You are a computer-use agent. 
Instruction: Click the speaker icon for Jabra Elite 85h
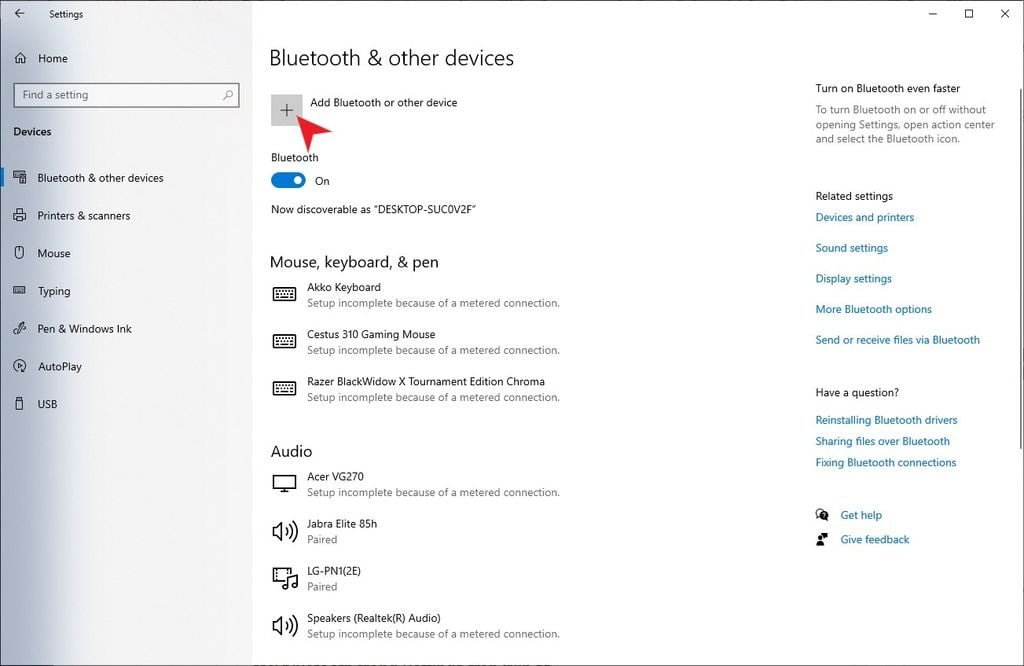click(x=285, y=531)
